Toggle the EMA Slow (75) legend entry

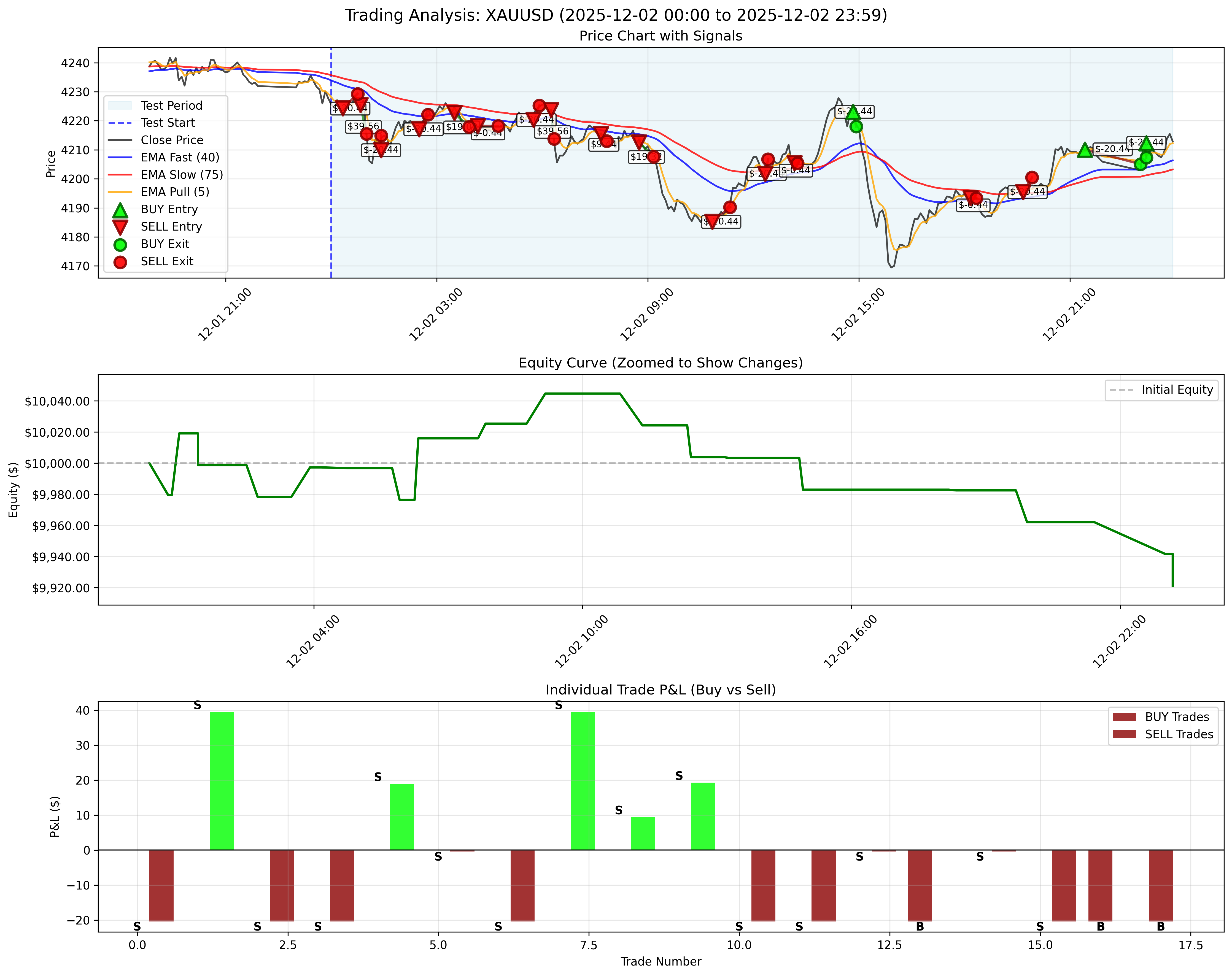[122, 175]
